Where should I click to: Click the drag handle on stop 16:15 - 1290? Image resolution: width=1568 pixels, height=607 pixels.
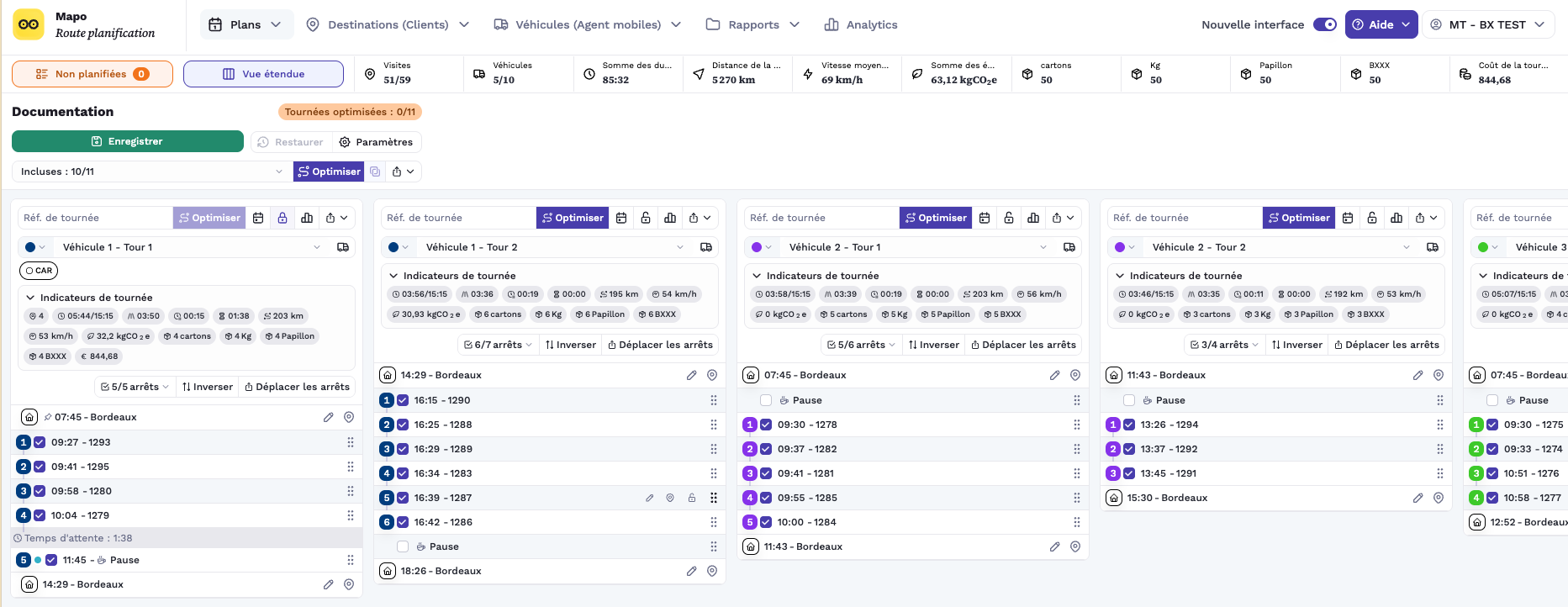[714, 400]
